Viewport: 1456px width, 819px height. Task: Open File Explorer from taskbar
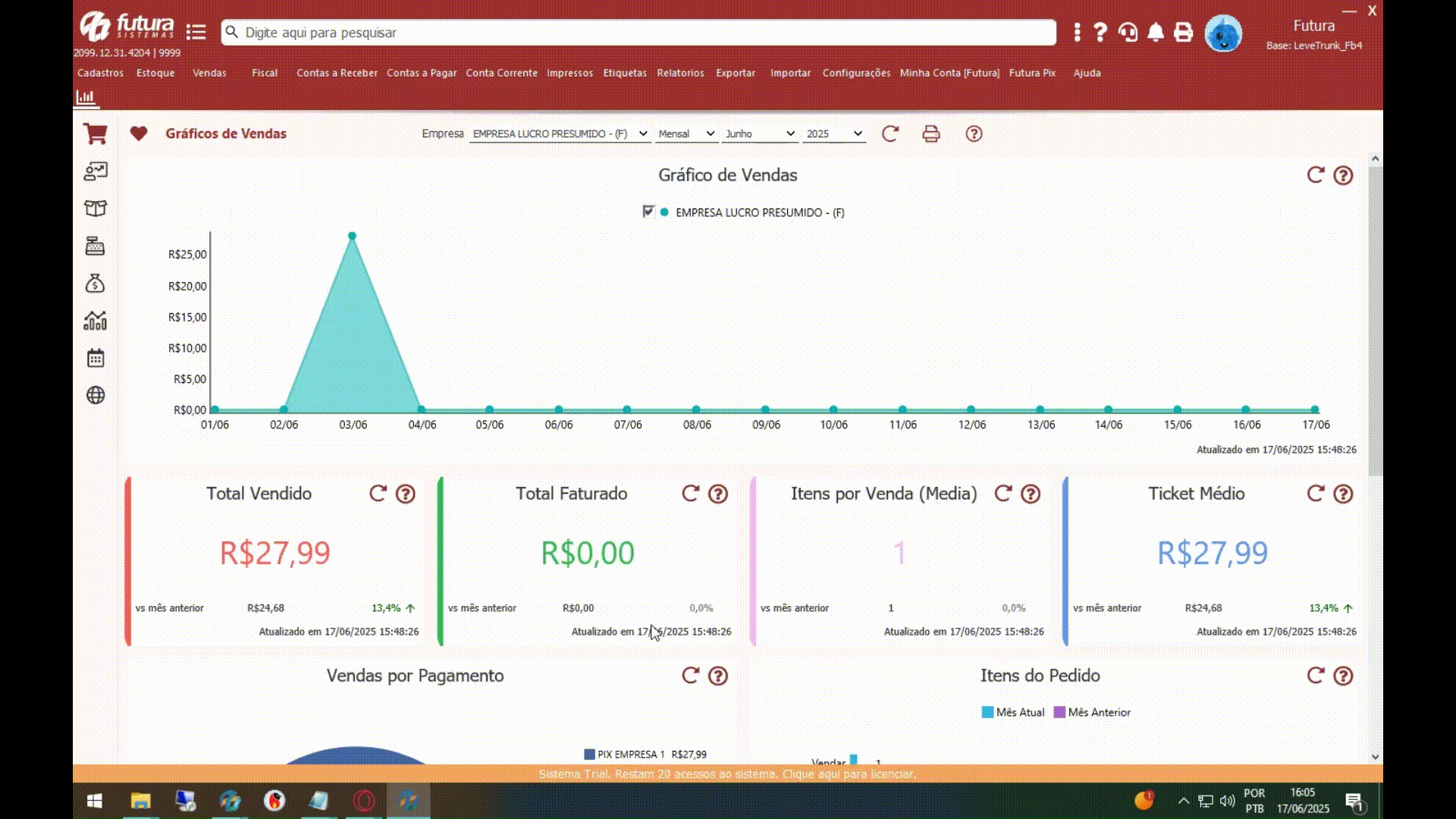141,801
